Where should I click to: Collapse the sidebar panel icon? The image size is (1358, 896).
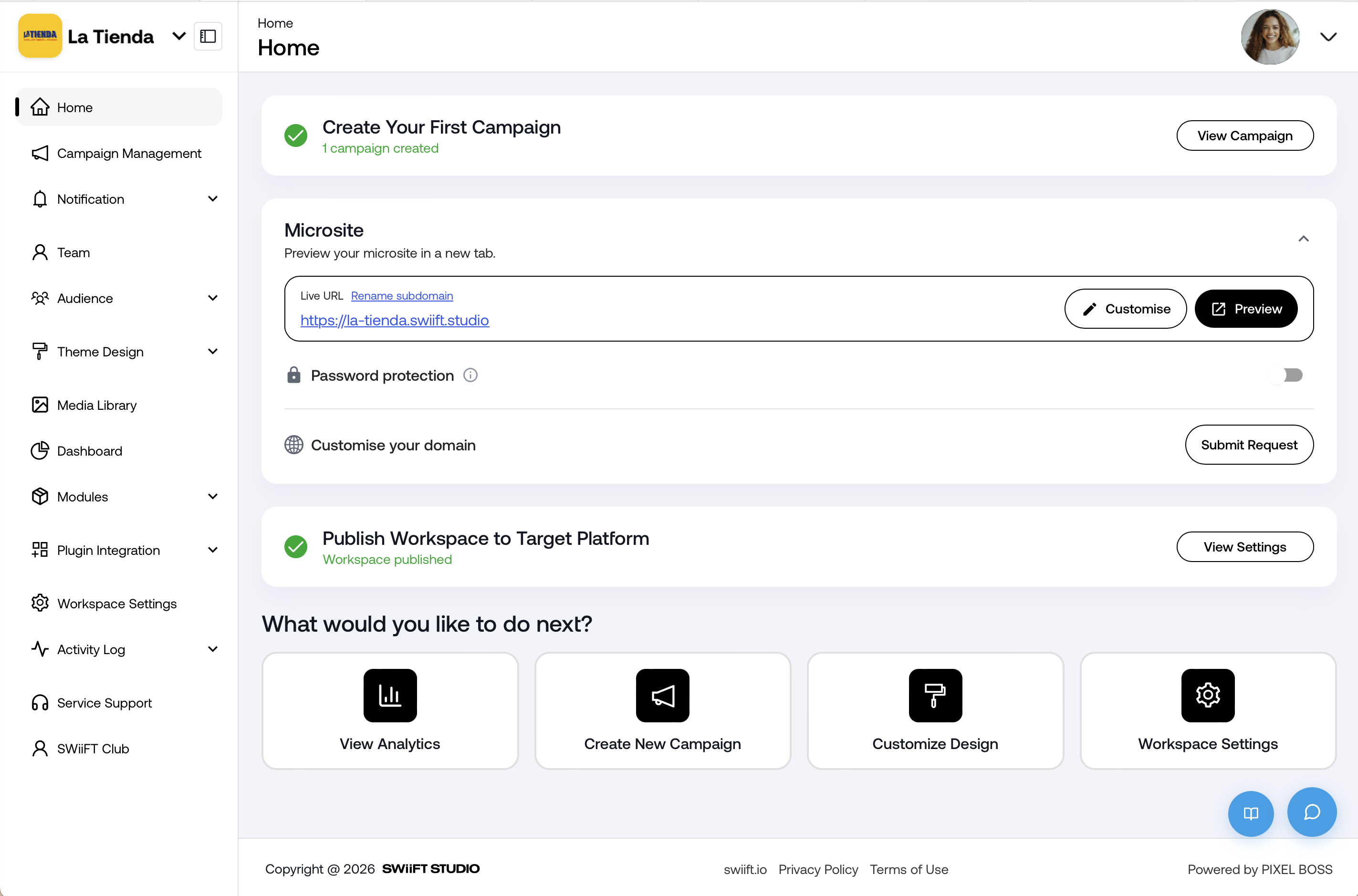coord(208,36)
